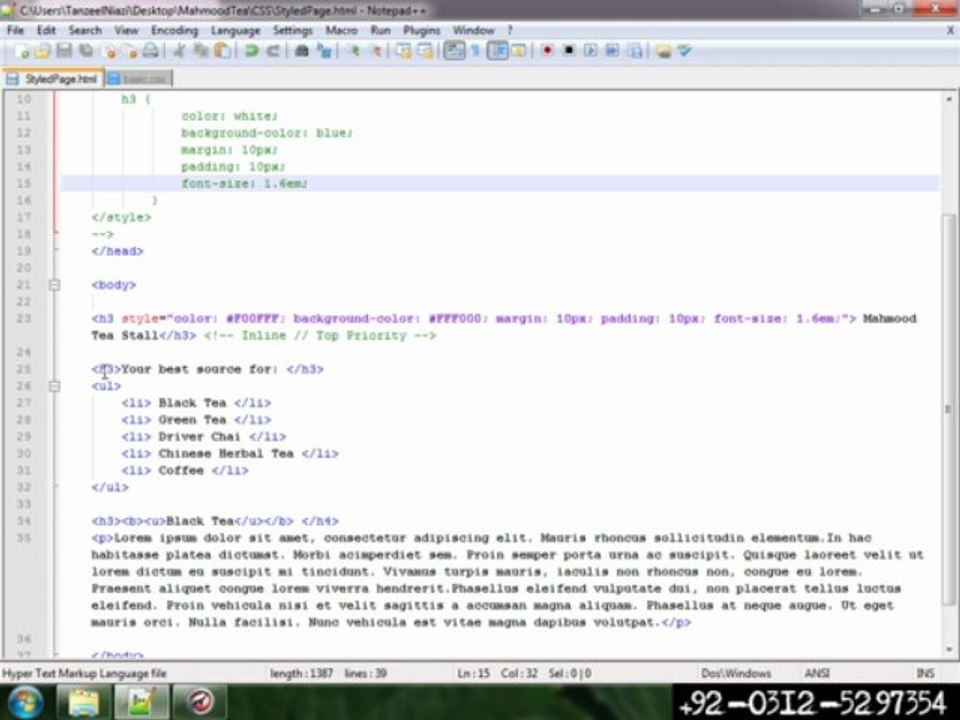Close all documents with the Close All icon
This screenshot has height=720, width=960.
130,51
